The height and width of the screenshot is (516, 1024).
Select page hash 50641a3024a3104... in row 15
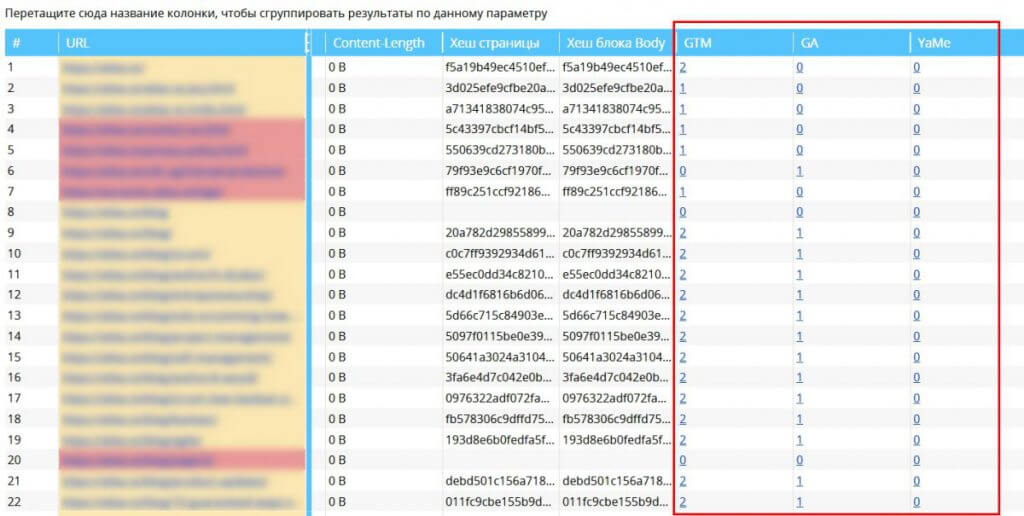click(x=499, y=357)
